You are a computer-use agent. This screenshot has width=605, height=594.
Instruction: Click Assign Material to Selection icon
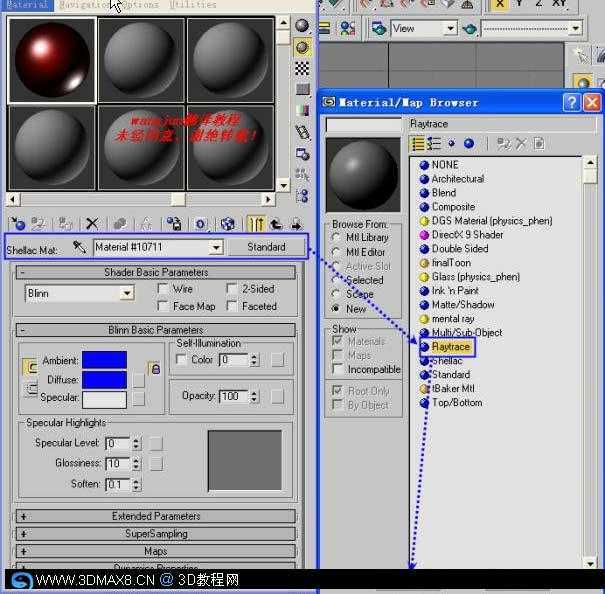pos(65,223)
